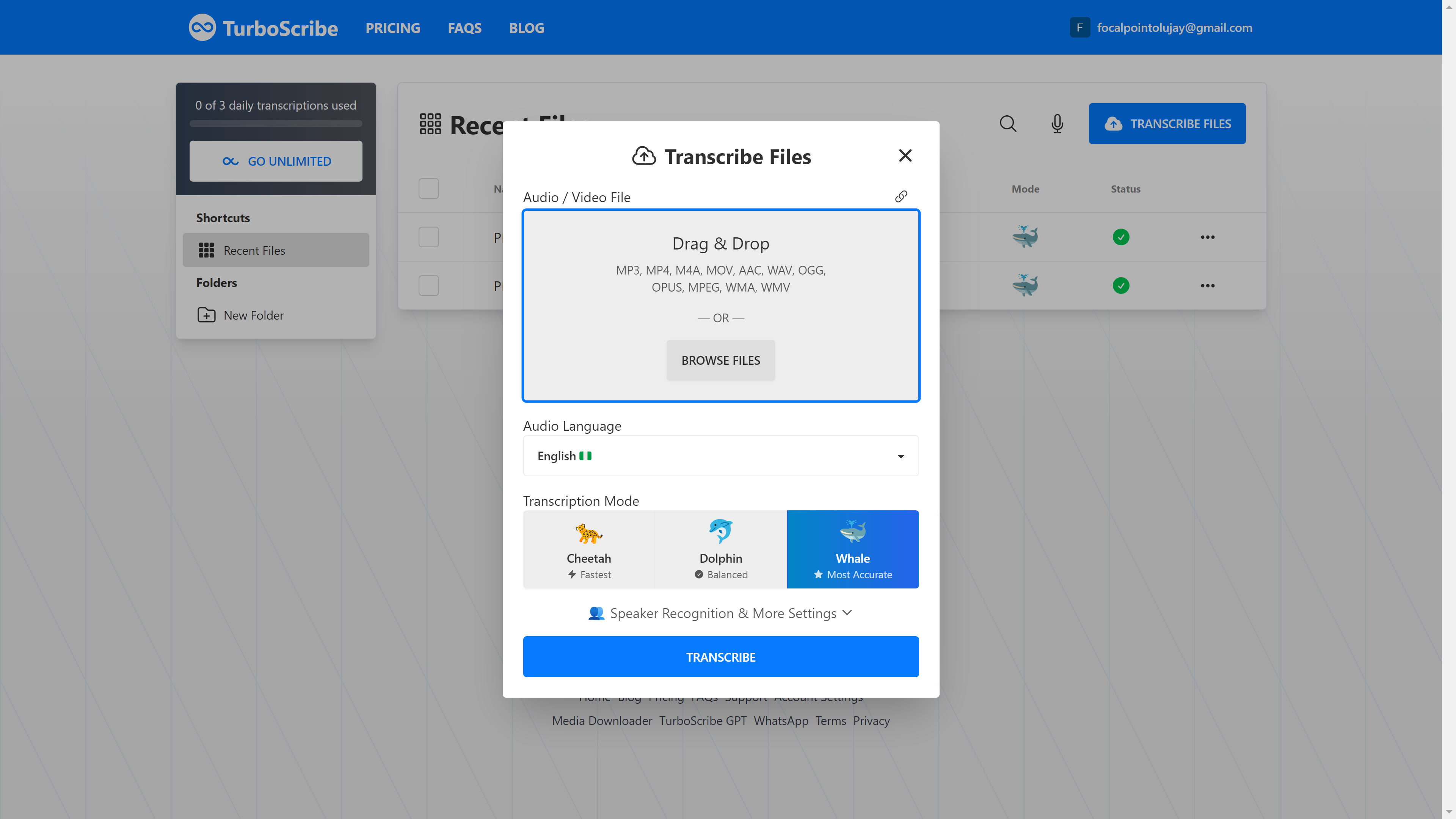
Task: Open the Privacy footer link
Action: pos(871,721)
